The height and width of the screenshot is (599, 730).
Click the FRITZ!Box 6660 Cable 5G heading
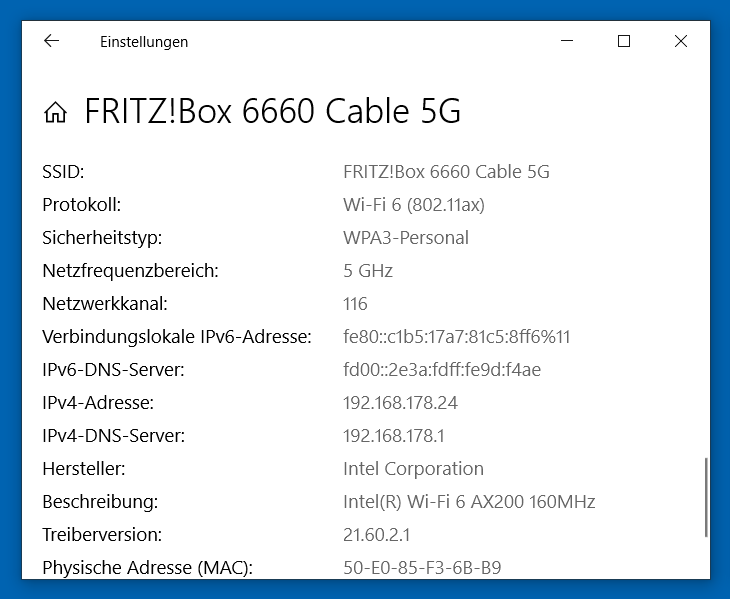click(272, 111)
